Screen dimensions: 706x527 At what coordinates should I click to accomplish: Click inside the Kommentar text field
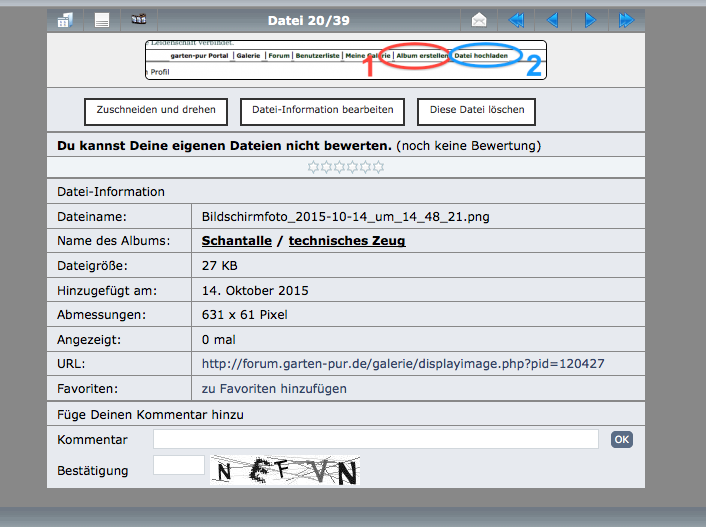(x=375, y=439)
